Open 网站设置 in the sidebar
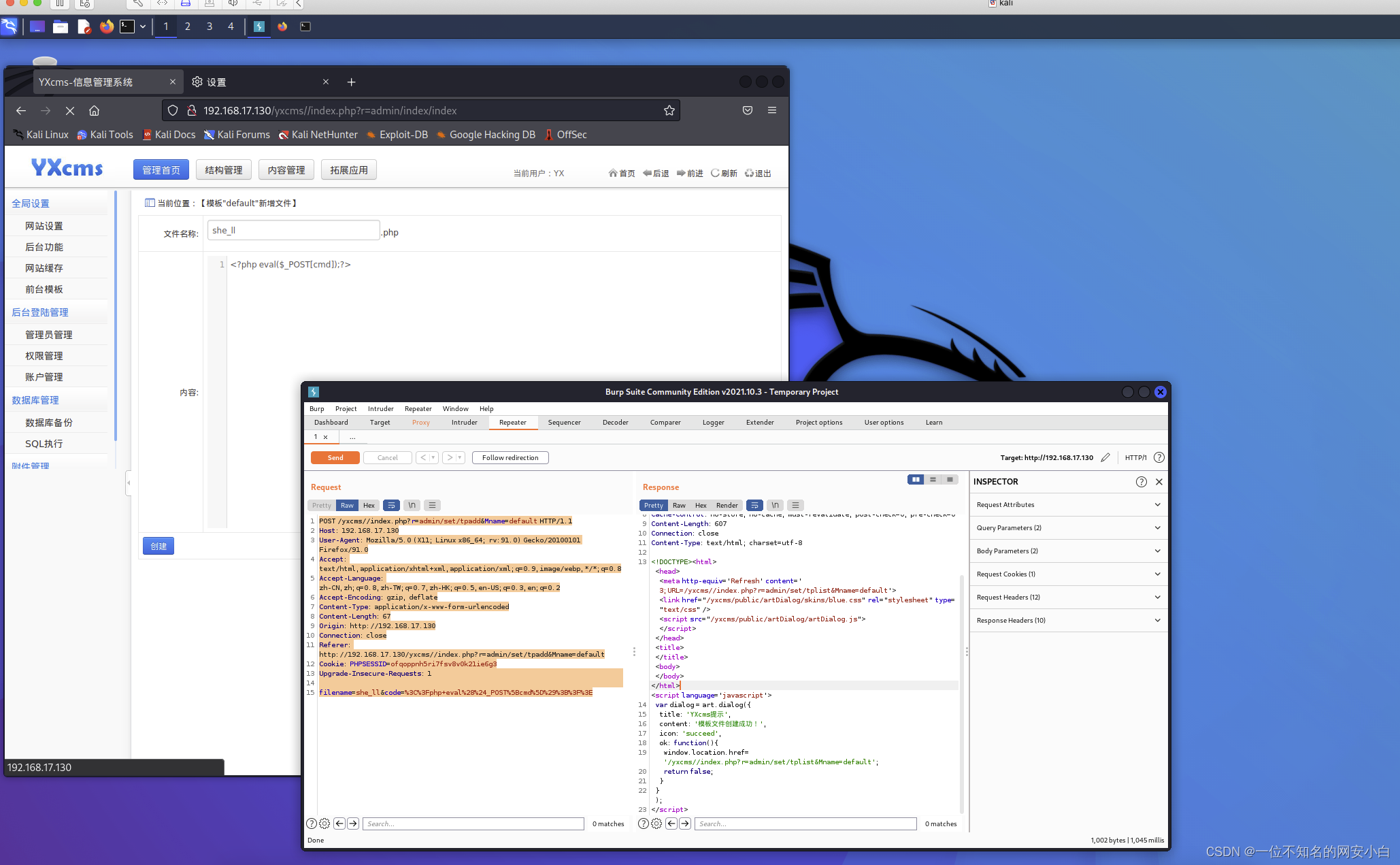This screenshot has height=865, width=1400. point(44,226)
